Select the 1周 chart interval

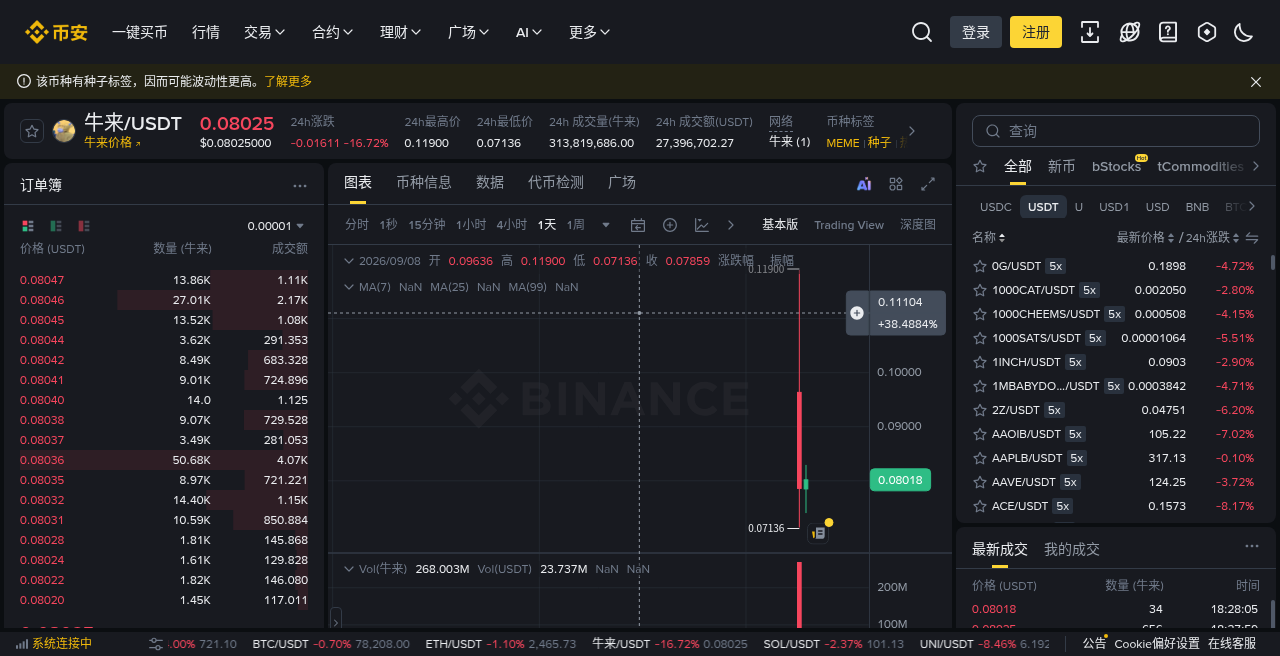coord(576,225)
